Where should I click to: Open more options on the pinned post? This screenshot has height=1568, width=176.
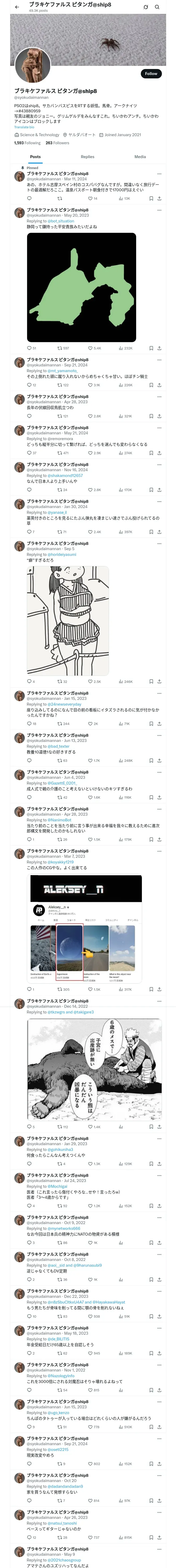coord(159,174)
